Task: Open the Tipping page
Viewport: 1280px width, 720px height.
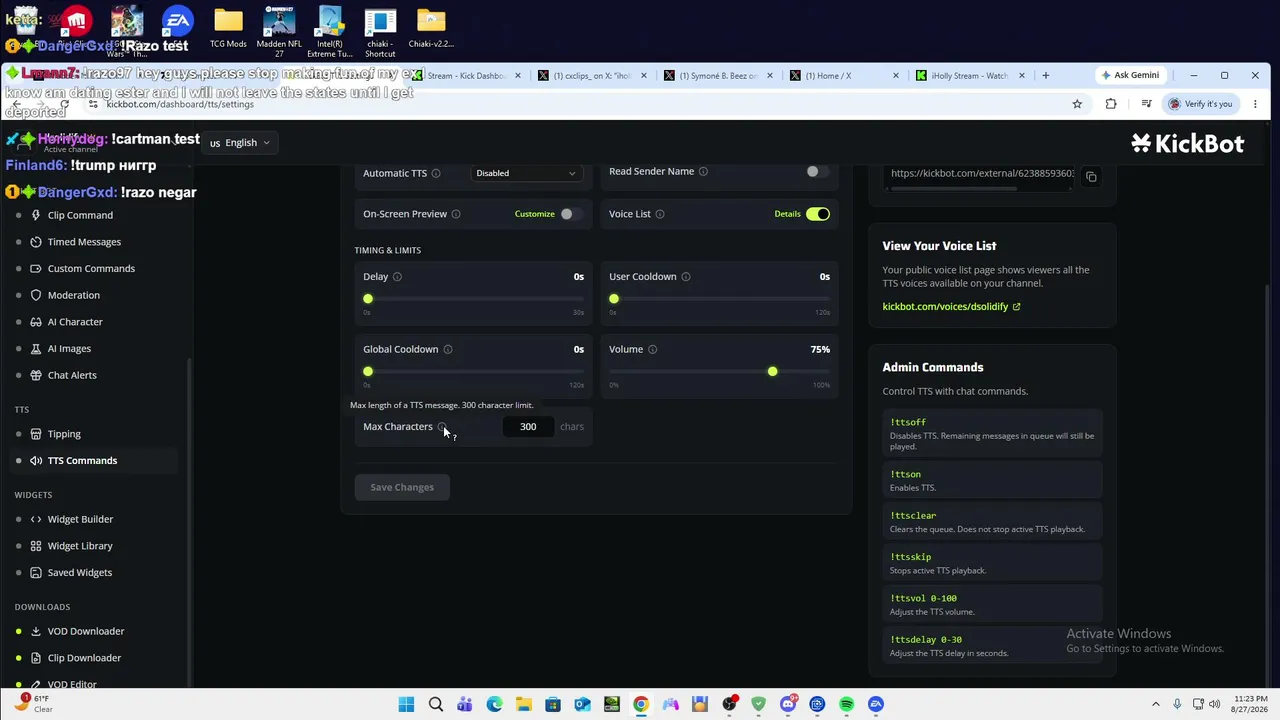Action: point(64,434)
